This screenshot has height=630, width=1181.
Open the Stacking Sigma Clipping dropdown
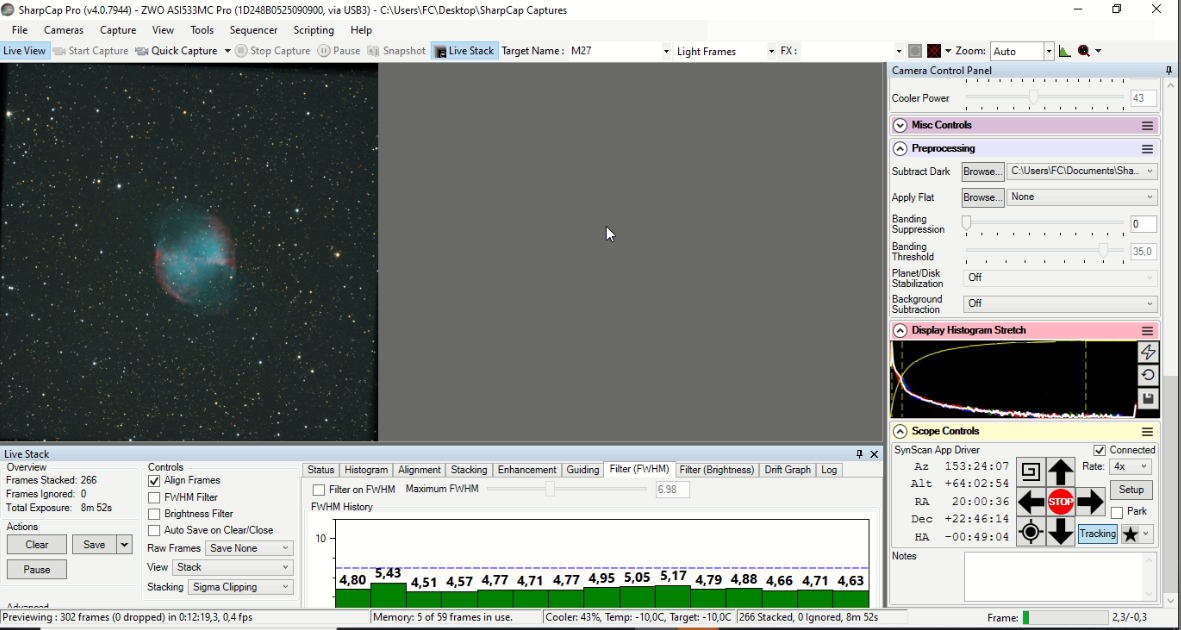click(x=240, y=587)
